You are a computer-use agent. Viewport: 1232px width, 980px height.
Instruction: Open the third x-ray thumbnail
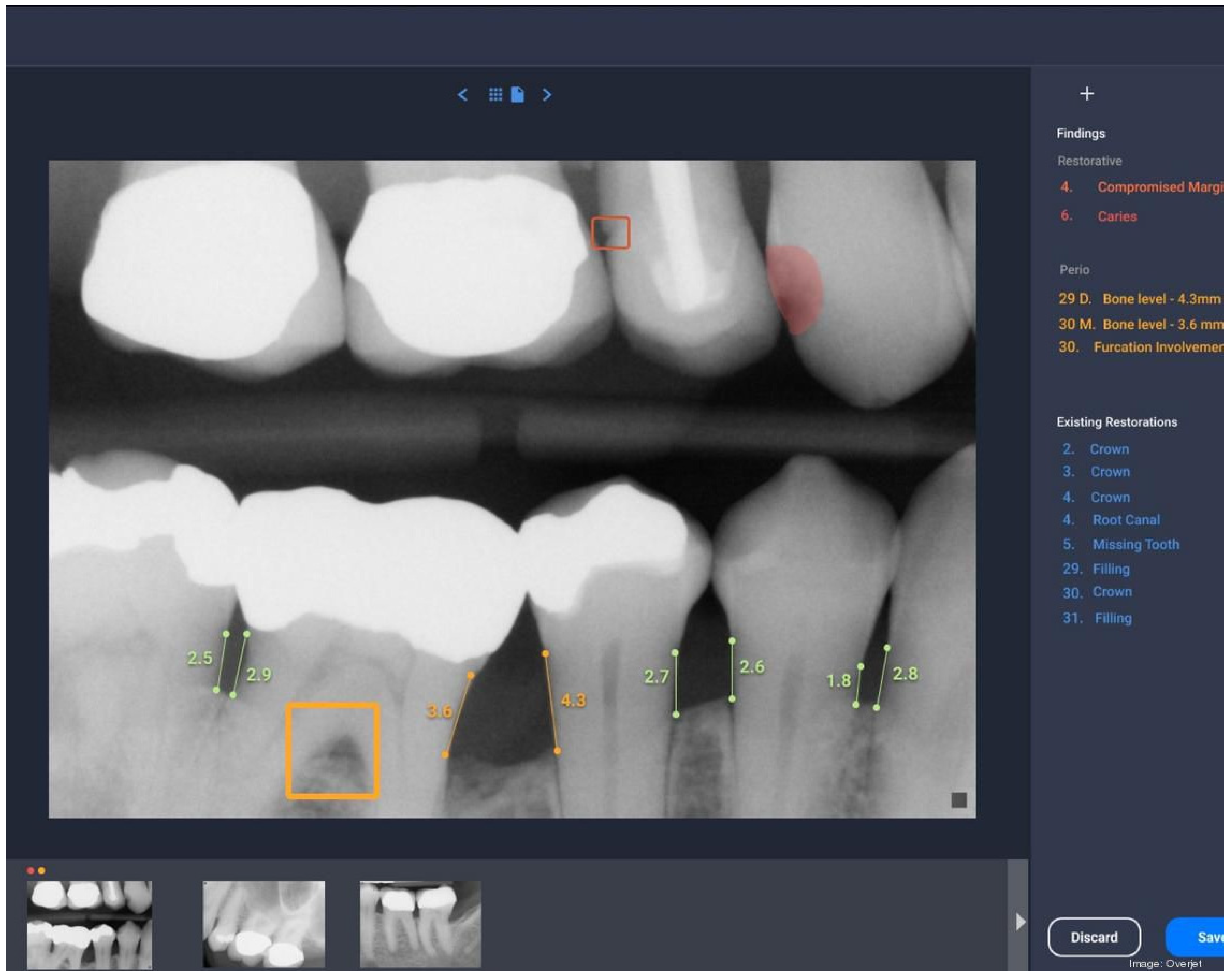pyautogui.click(x=420, y=924)
